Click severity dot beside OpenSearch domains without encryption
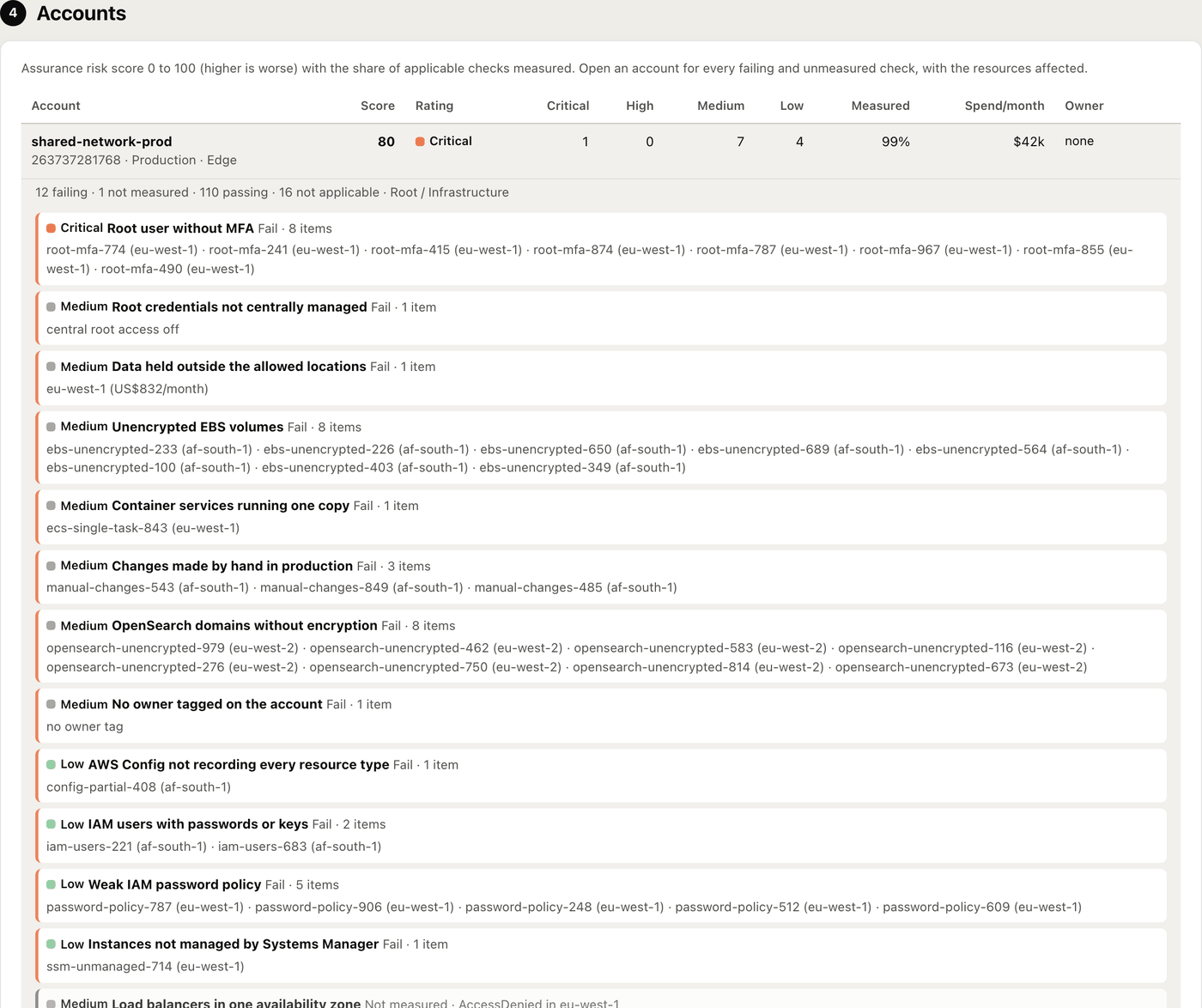This screenshot has height=1008, width=1202. [x=51, y=626]
